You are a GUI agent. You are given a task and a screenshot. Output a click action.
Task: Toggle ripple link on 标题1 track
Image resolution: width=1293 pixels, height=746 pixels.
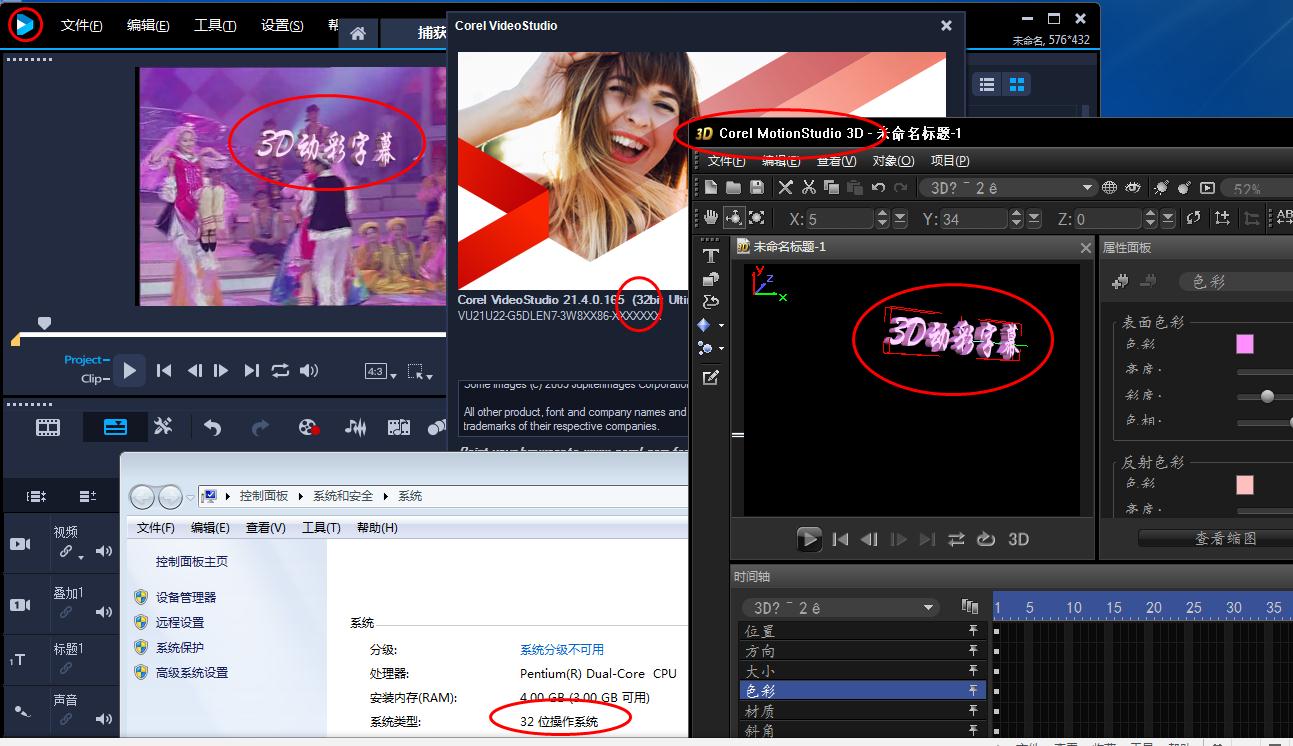[x=66, y=668]
